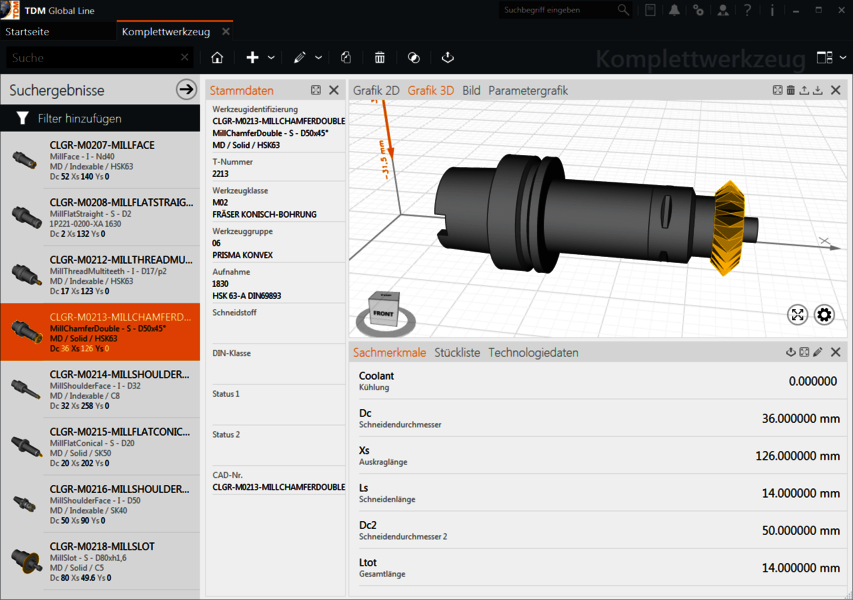The image size is (853, 600).
Task: Click the T-Nummer value 2213
Action: click(220, 174)
